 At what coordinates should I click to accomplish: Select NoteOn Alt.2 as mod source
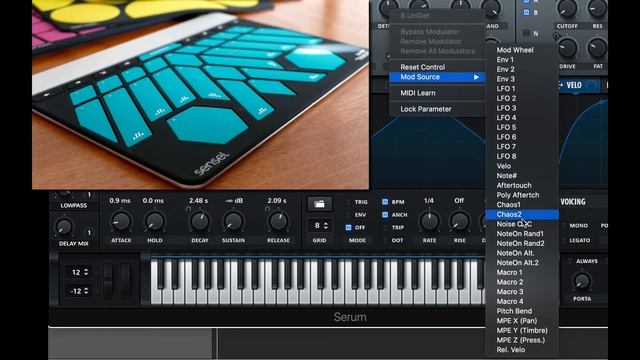(522, 263)
